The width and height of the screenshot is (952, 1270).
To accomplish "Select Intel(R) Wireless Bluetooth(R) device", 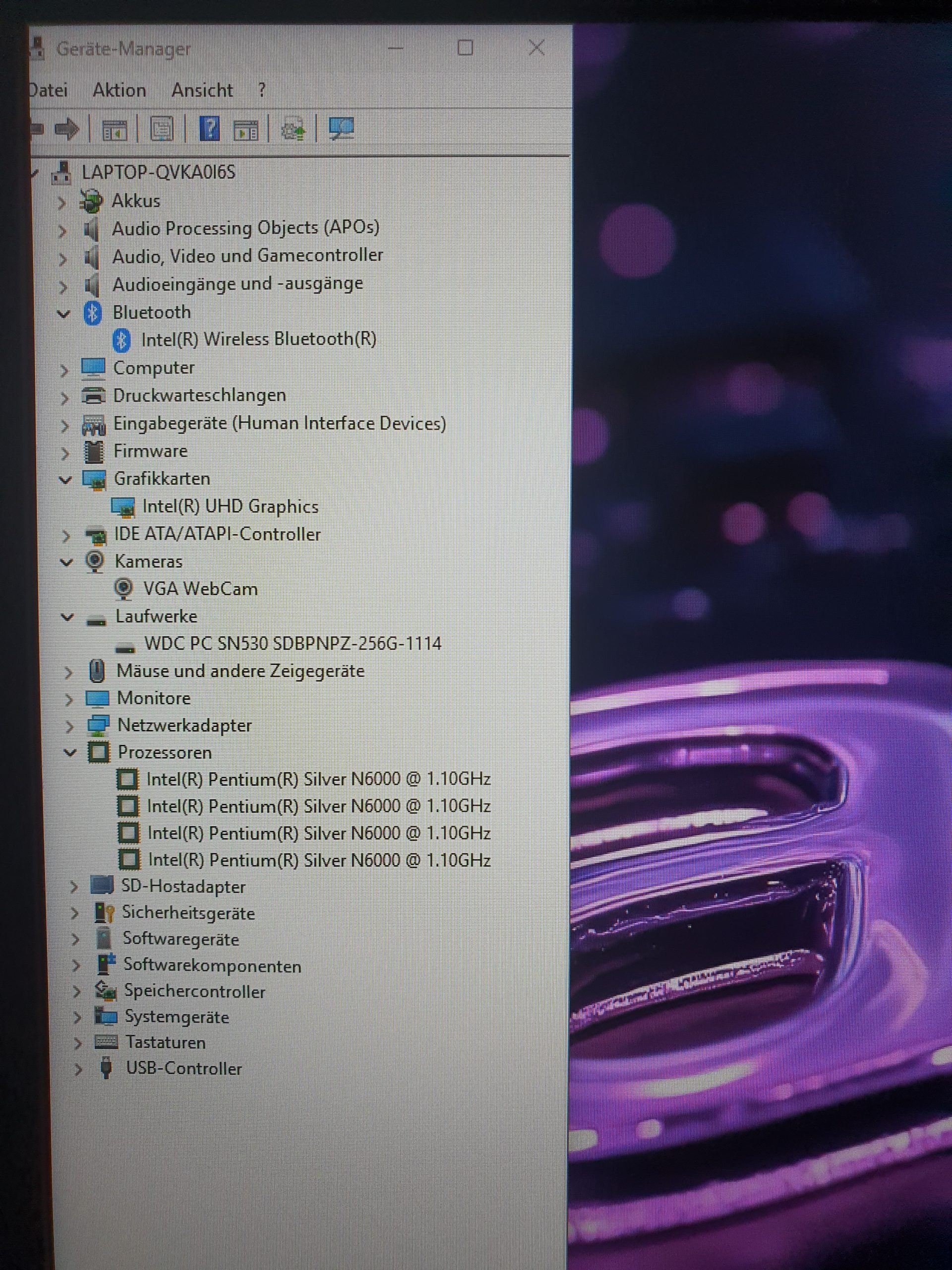I will (258, 339).
